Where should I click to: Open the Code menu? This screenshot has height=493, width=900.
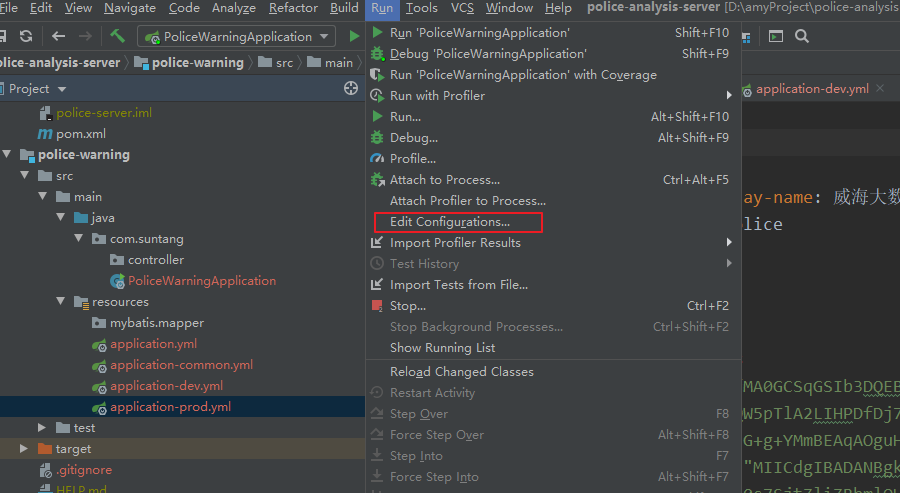coord(184,8)
